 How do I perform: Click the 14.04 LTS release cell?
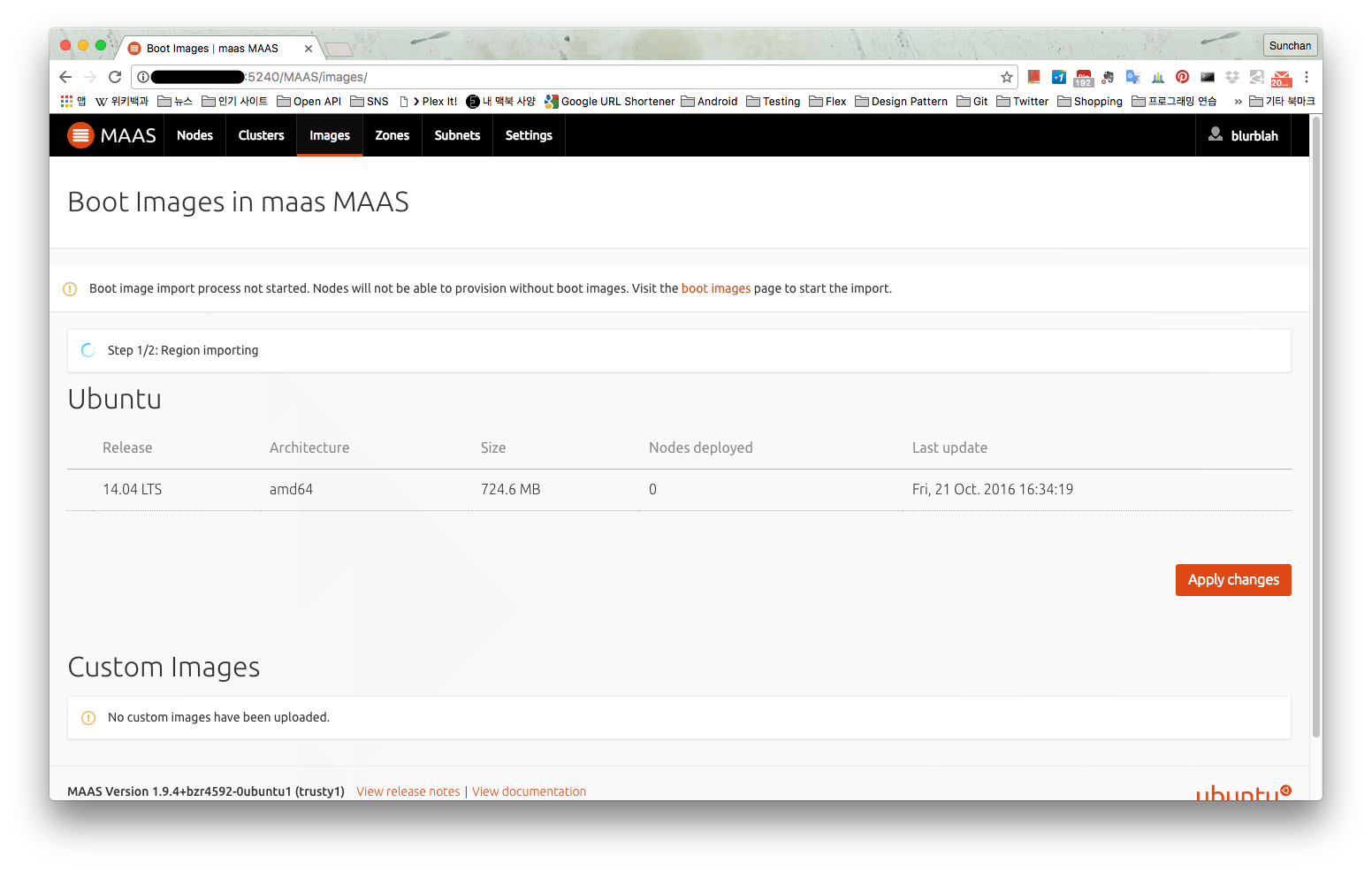tap(132, 489)
